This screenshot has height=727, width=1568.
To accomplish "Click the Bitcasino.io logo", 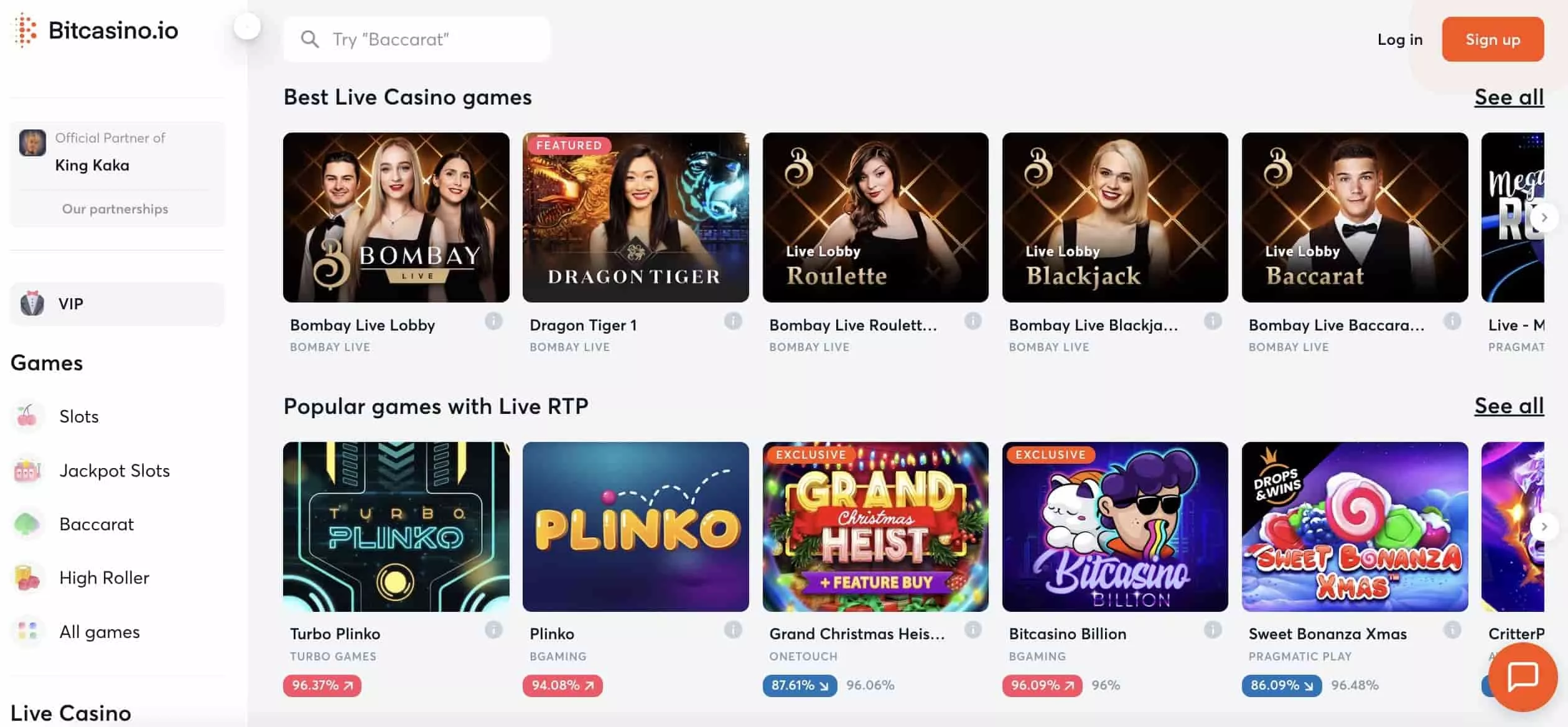I will coord(96,30).
